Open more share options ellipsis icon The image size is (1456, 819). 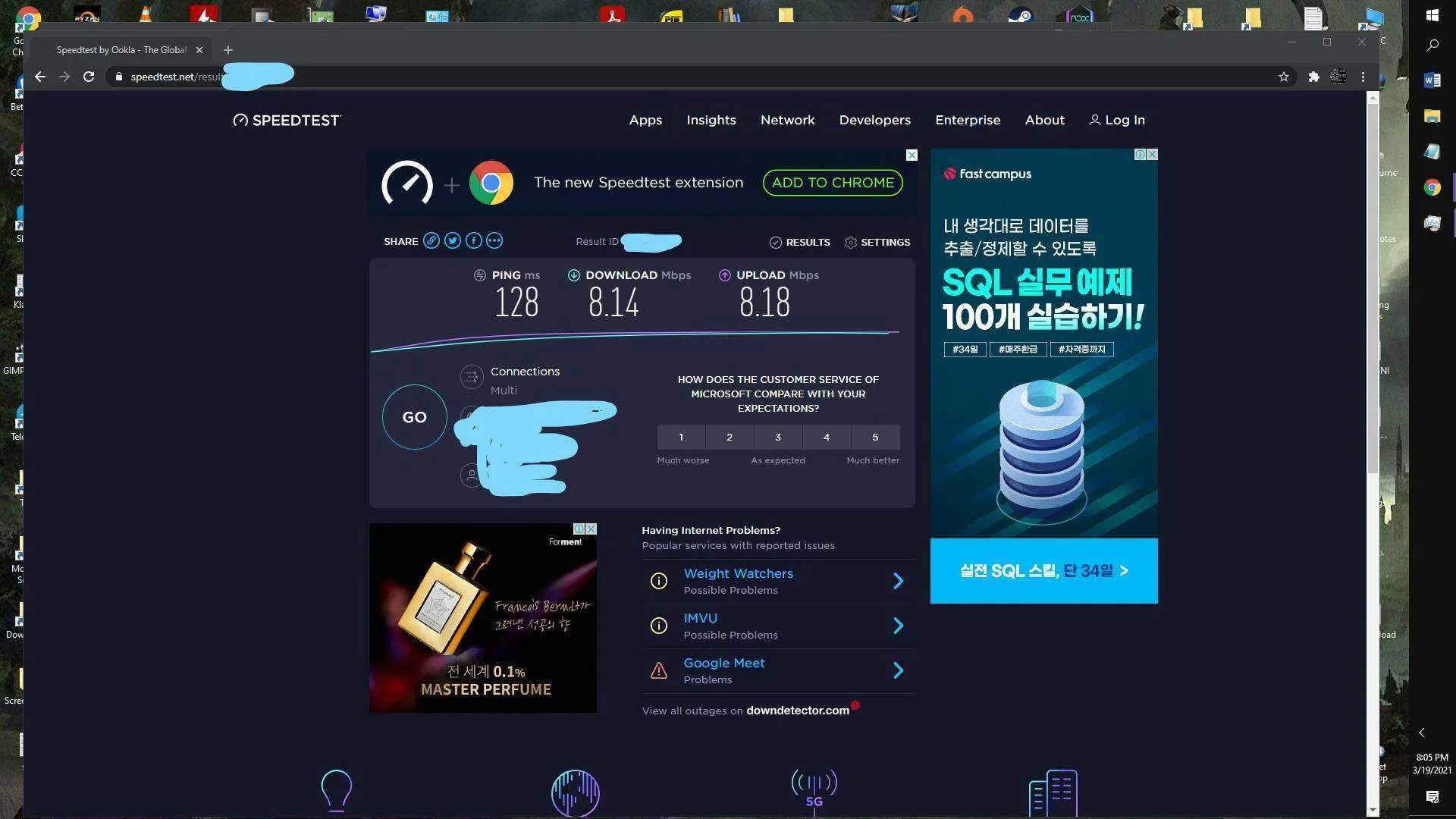click(494, 240)
